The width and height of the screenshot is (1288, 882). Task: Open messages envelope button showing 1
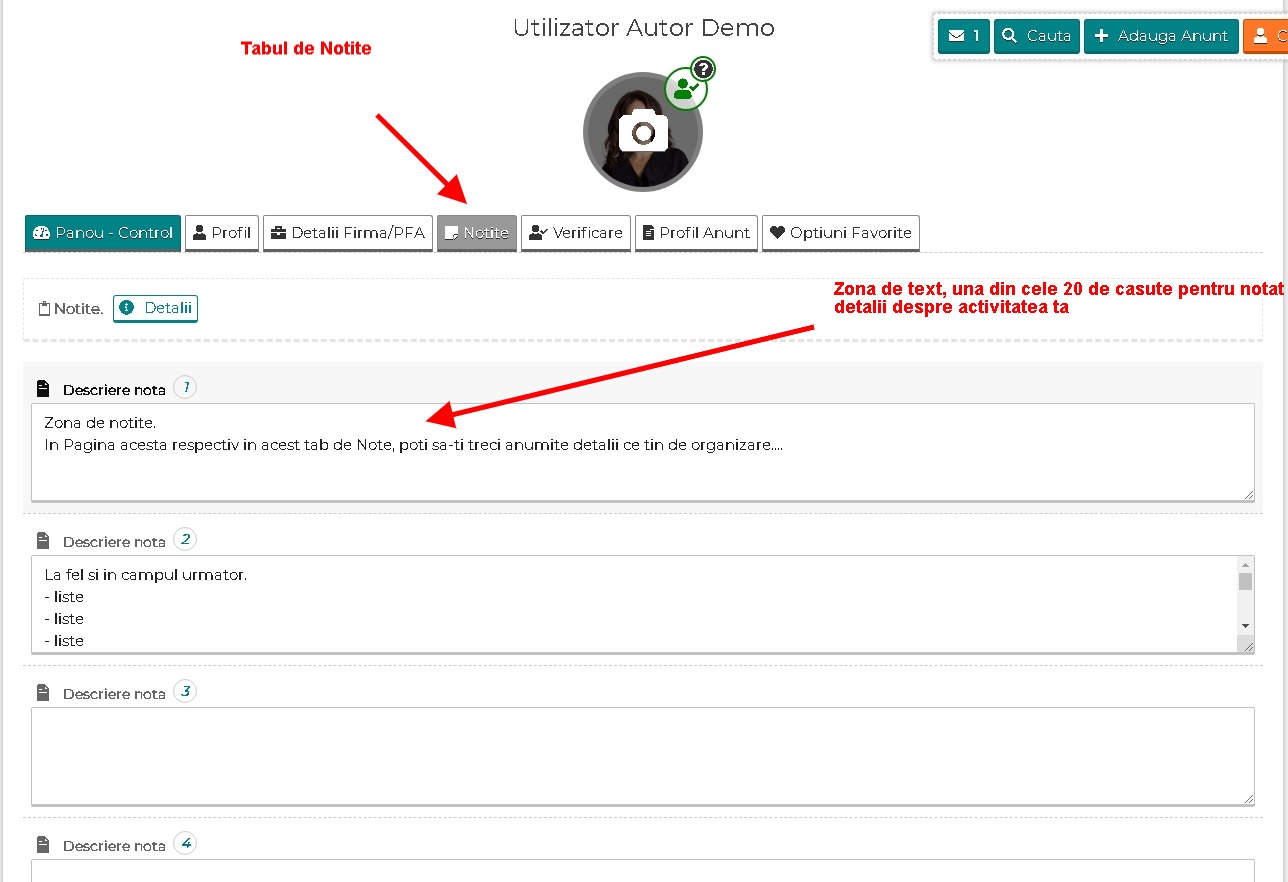pyautogui.click(x=963, y=36)
